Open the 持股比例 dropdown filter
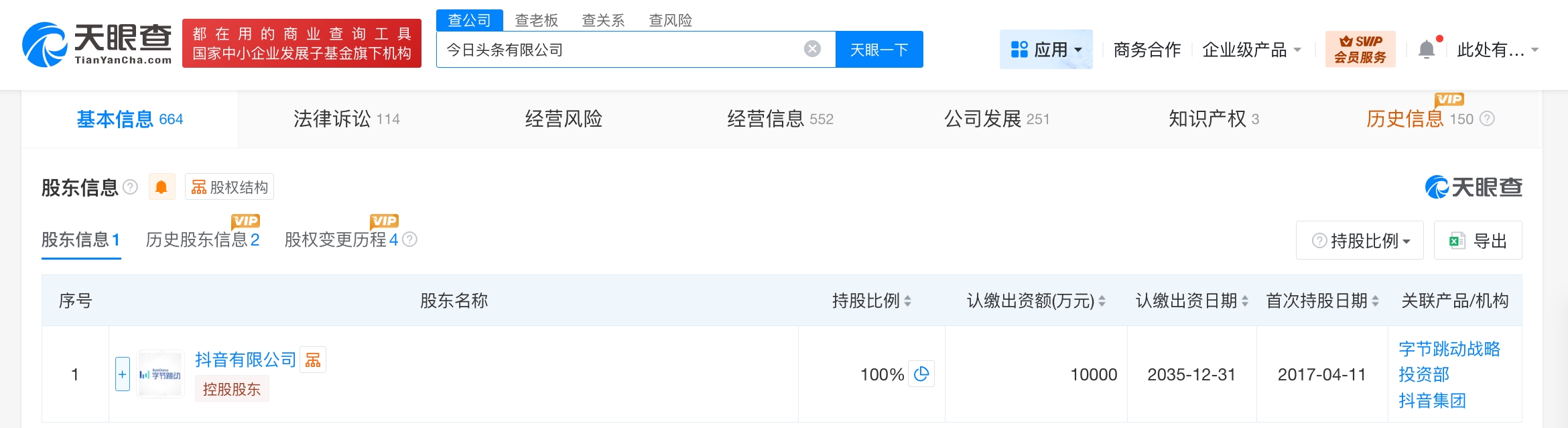1568x428 pixels. click(1360, 241)
